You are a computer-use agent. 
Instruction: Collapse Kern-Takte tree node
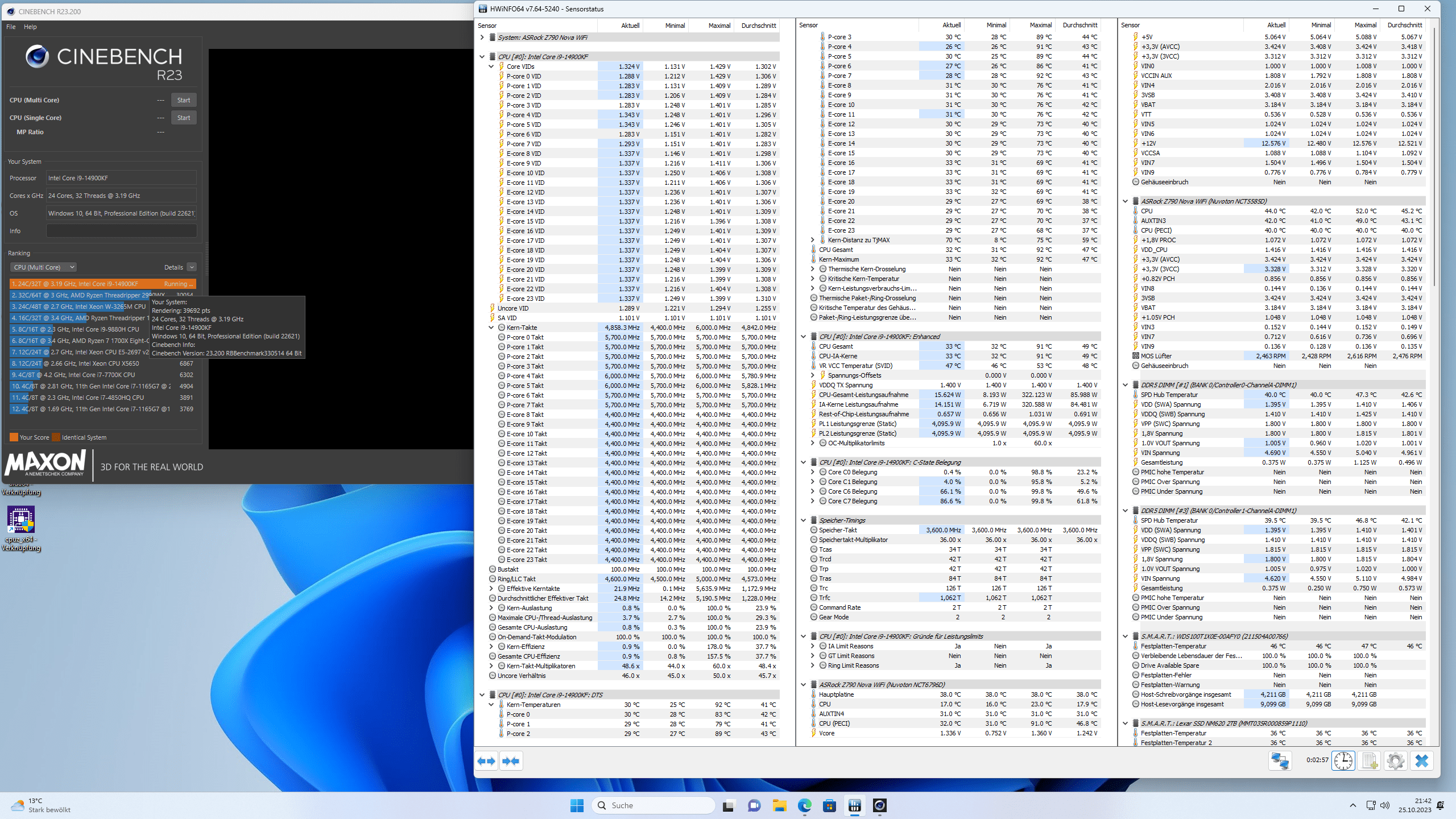coord(491,328)
